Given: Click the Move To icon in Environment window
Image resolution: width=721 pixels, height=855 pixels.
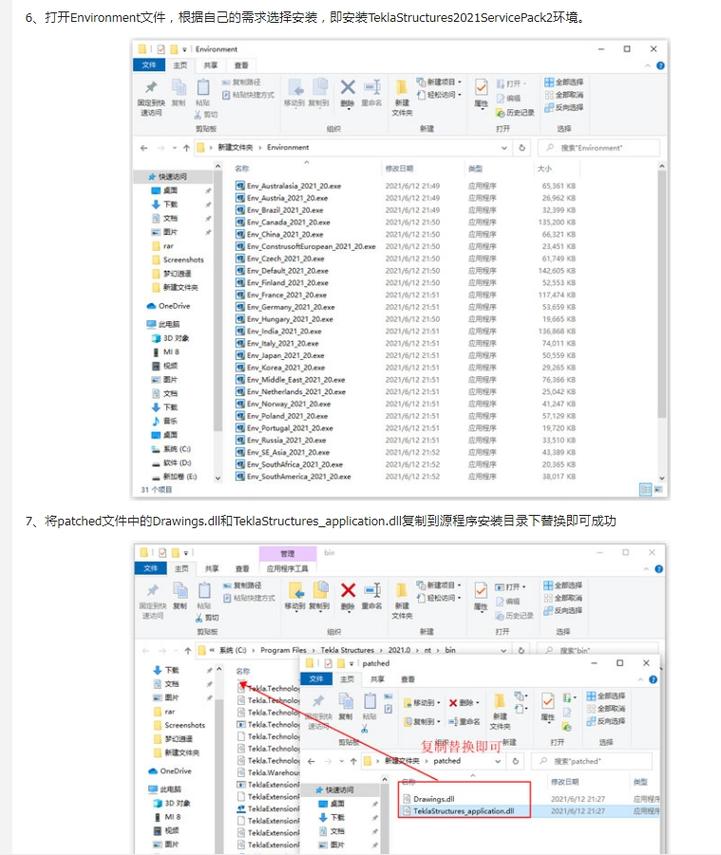Looking at the screenshot, I should pyautogui.click(x=296, y=87).
